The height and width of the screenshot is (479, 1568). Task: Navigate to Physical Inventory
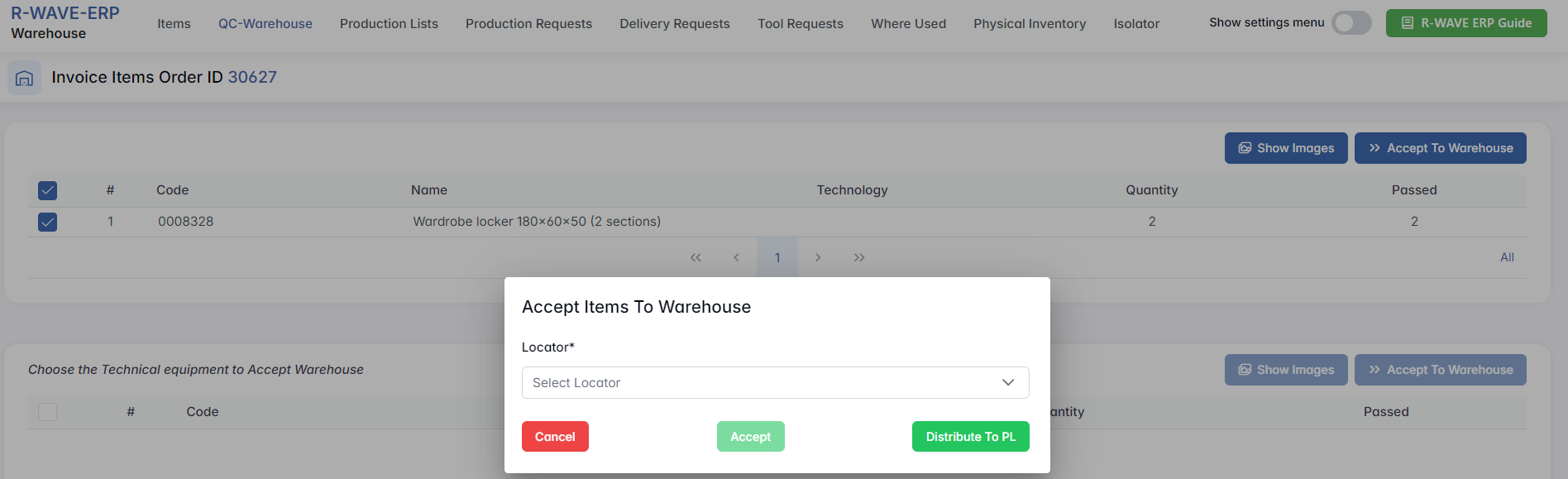1030,24
